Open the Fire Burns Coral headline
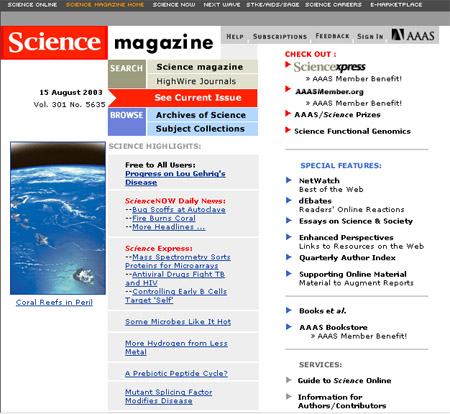 (164, 218)
